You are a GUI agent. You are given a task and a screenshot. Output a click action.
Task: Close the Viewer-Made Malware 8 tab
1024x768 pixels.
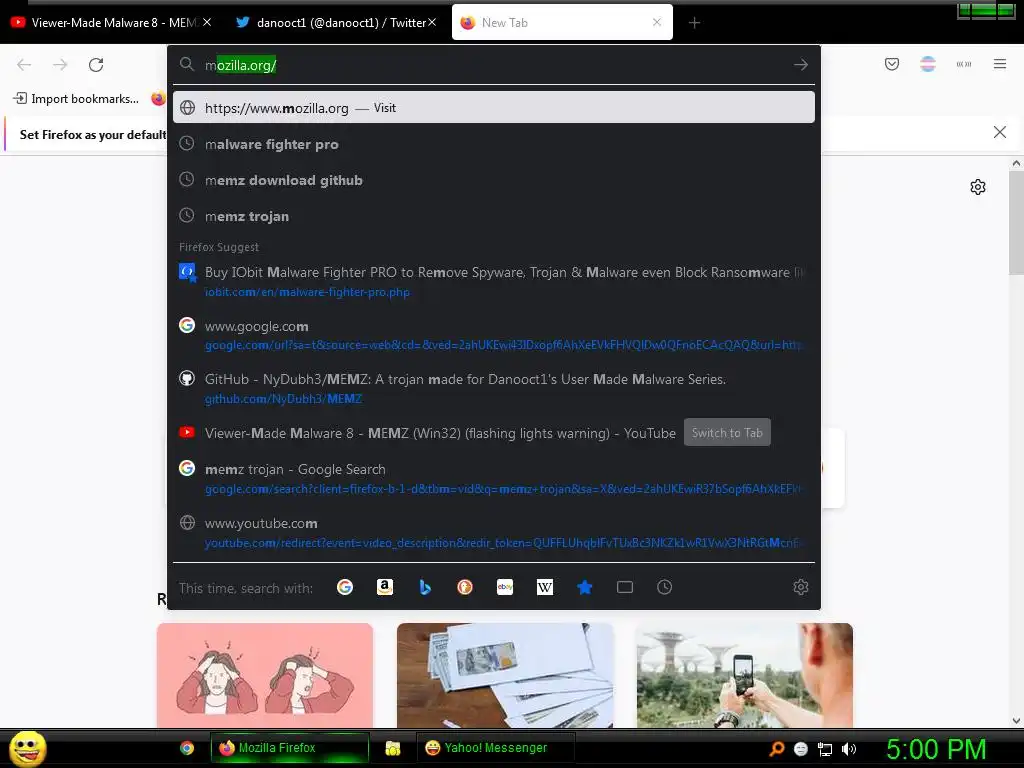207,22
